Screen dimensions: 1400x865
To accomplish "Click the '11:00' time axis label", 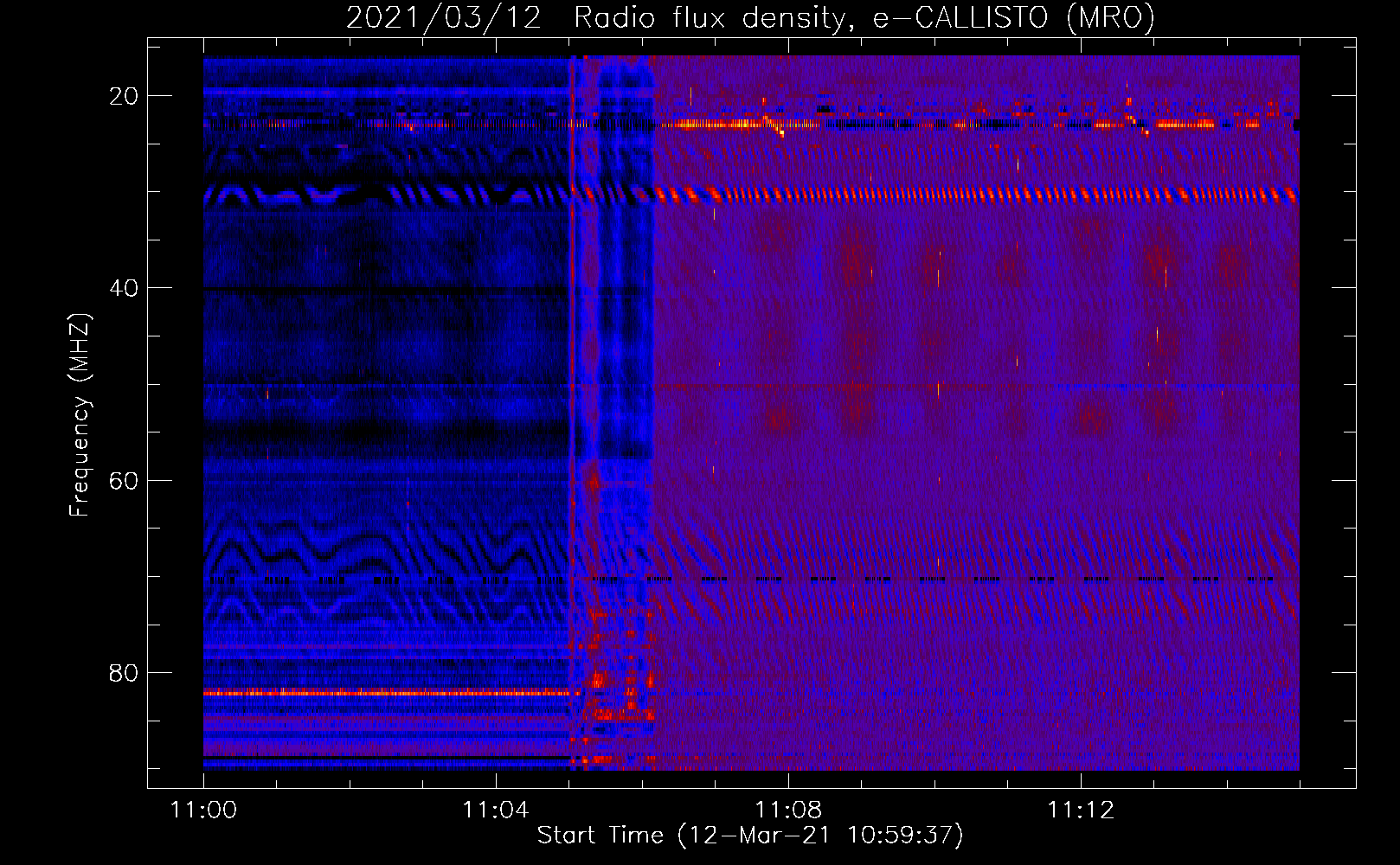I will tap(203, 811).
